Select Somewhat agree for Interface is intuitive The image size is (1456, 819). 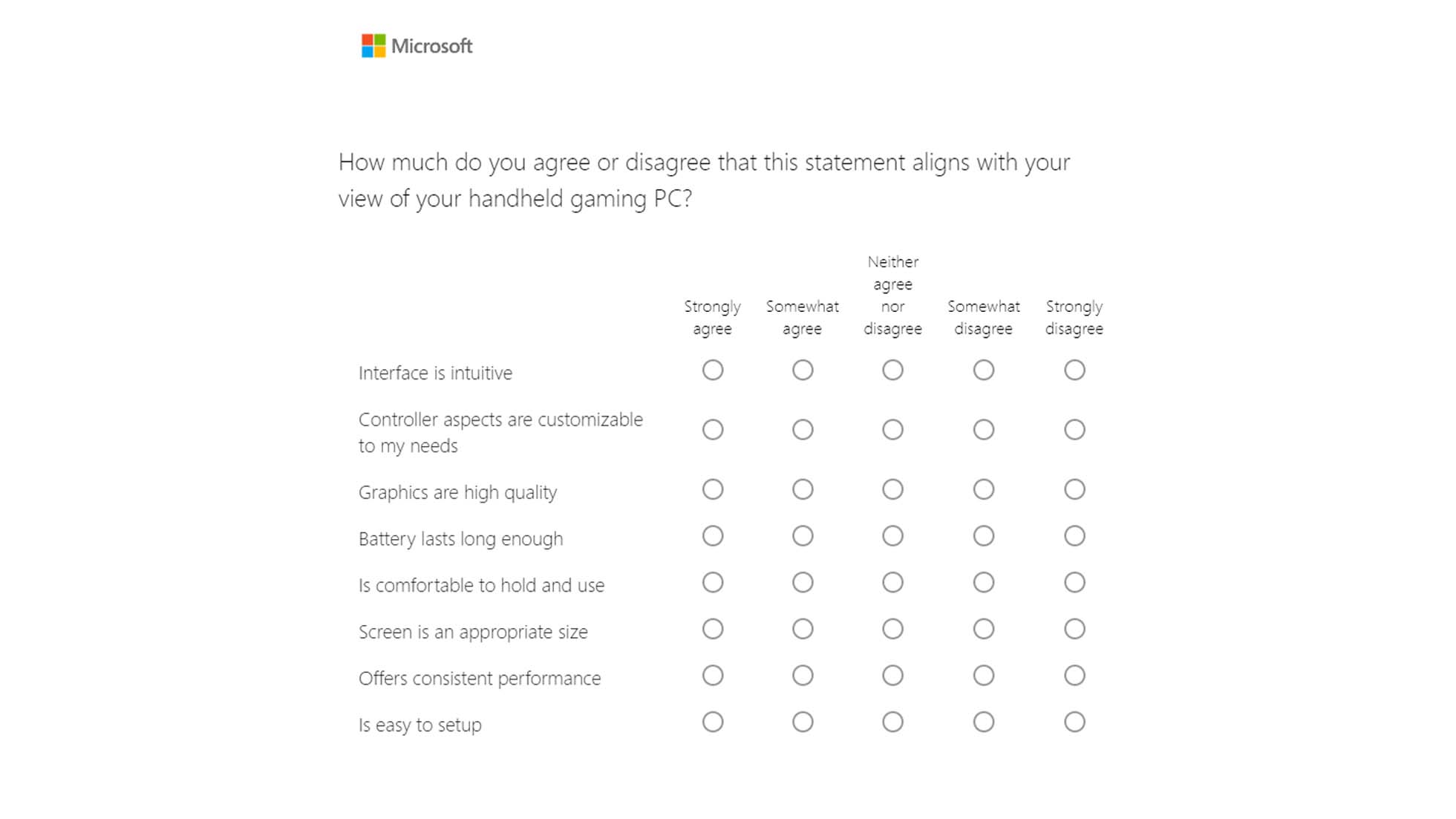[x=803, y=369]
